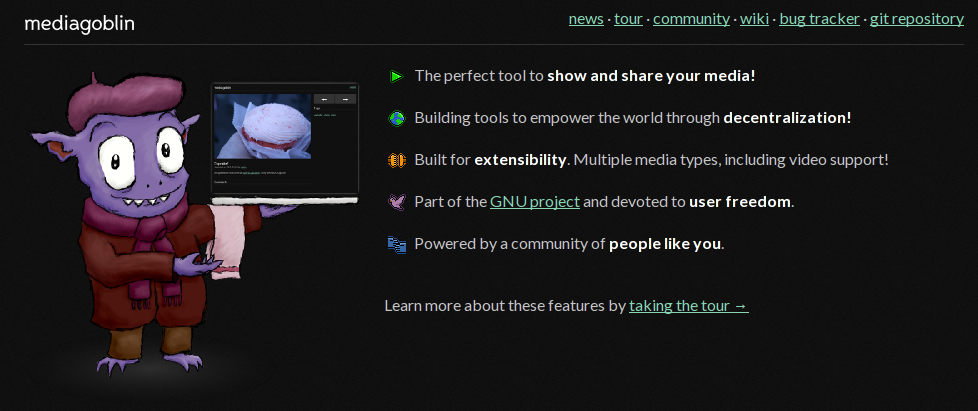Click the purple bird freedom icon
978x411 pixels.
click(397, 202)
